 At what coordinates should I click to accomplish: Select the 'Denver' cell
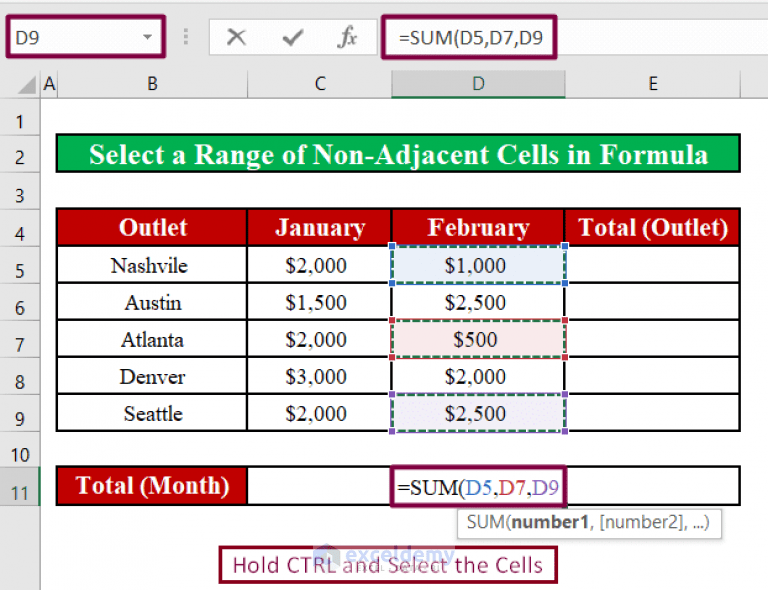click(152, 376)
